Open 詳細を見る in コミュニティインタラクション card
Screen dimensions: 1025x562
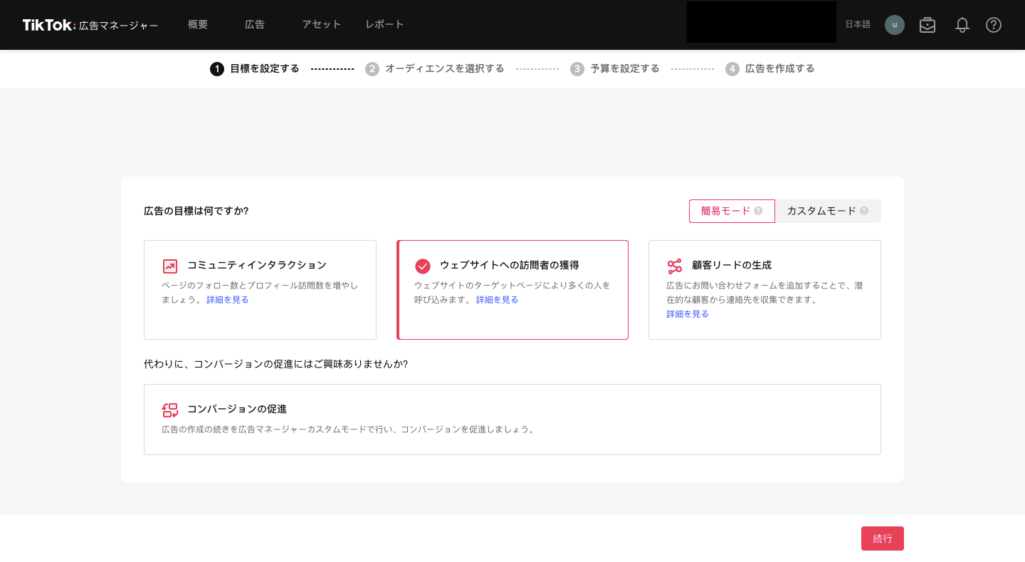tap(227, 300)
